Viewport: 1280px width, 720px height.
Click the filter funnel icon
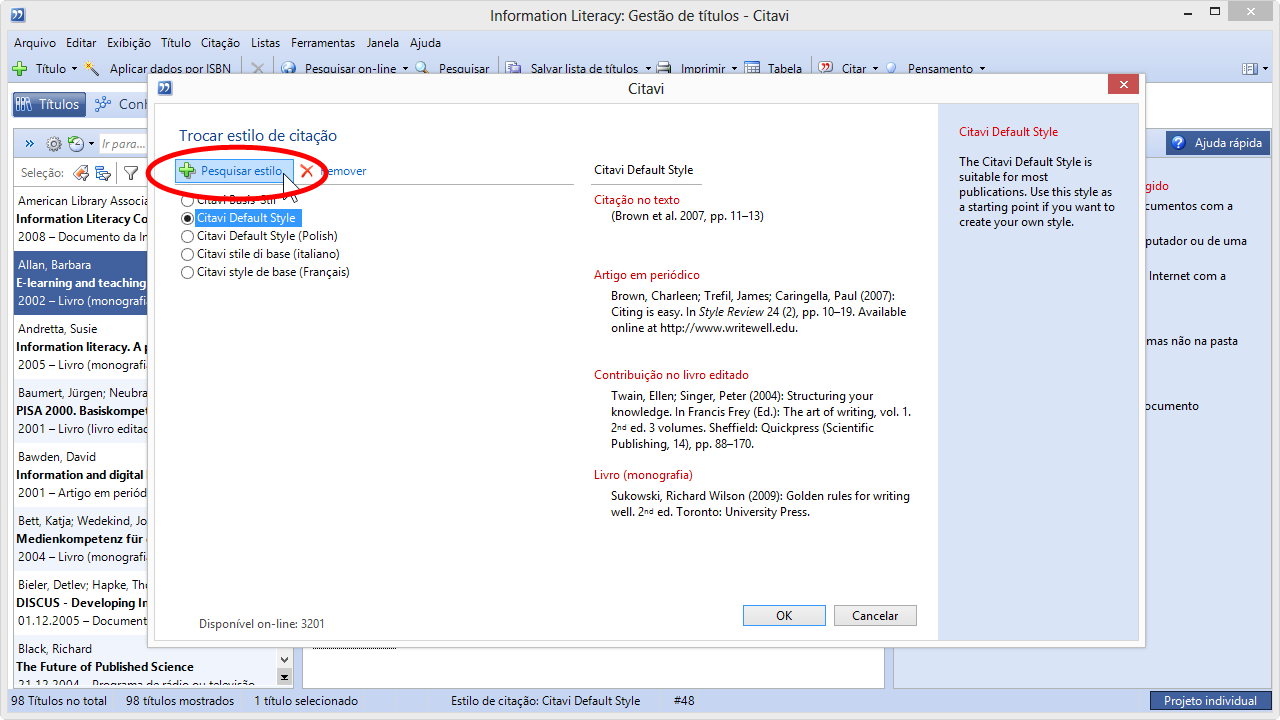point(131,173)
